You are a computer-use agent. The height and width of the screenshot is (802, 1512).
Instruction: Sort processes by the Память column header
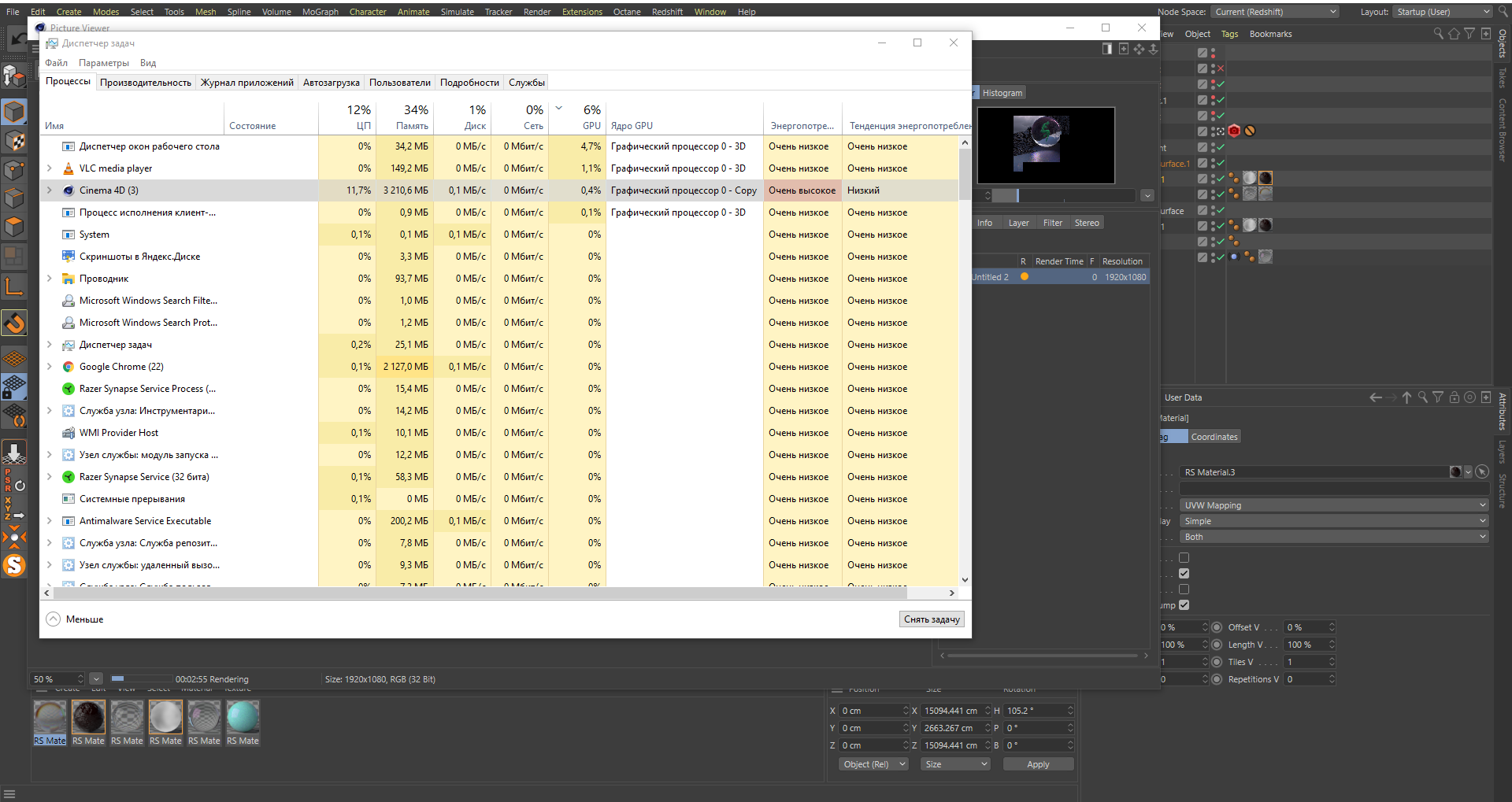click(404, 118)
